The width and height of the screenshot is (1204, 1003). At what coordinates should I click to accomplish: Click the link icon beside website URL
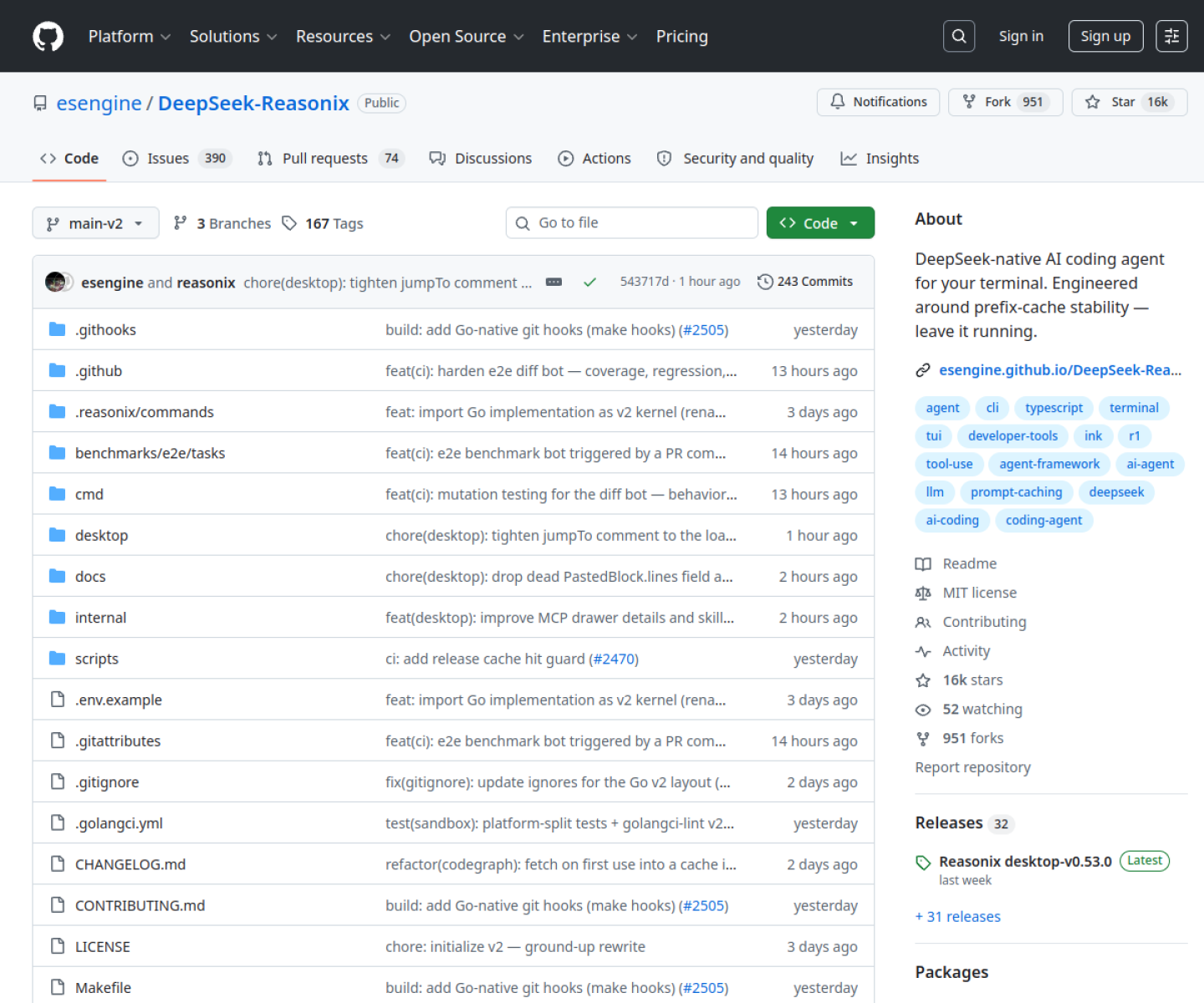(923, 370)
